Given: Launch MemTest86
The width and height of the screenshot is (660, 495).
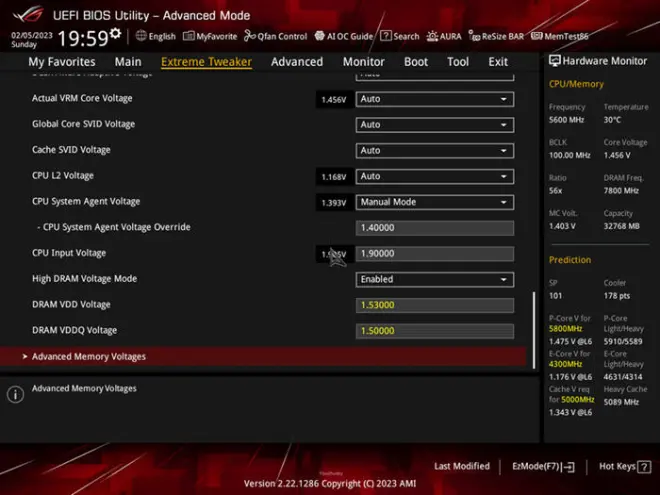Looking at the screenshot, I should coord(560,36).
